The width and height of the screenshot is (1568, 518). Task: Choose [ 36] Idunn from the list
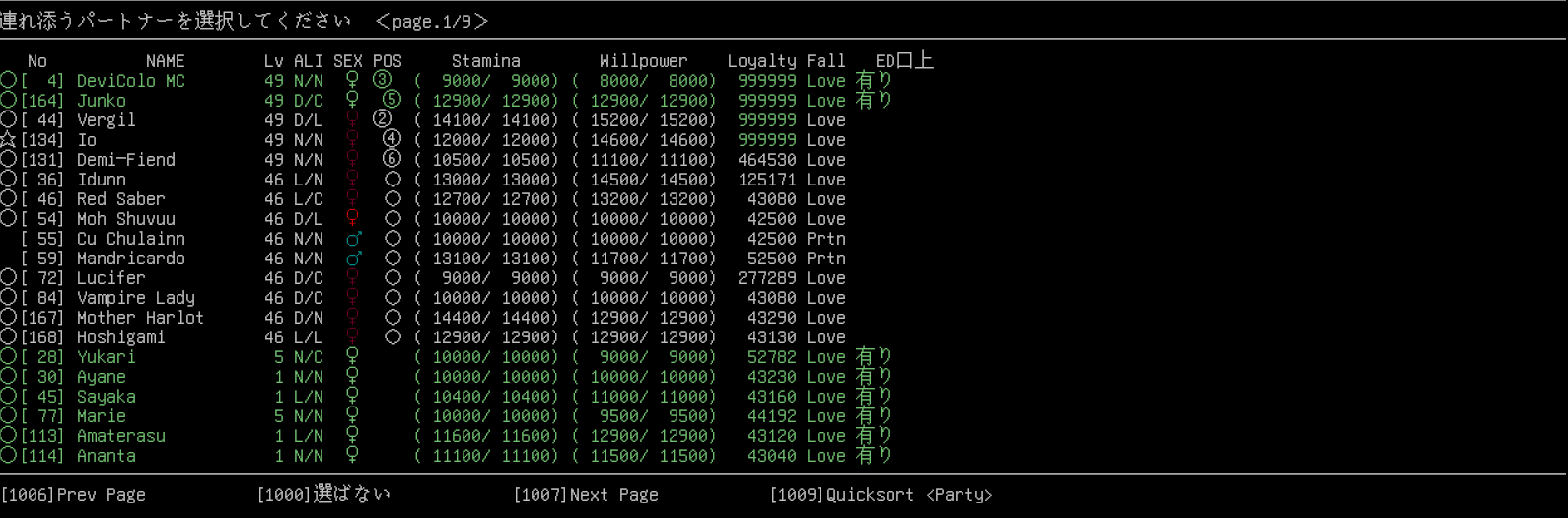coord(73,180)
